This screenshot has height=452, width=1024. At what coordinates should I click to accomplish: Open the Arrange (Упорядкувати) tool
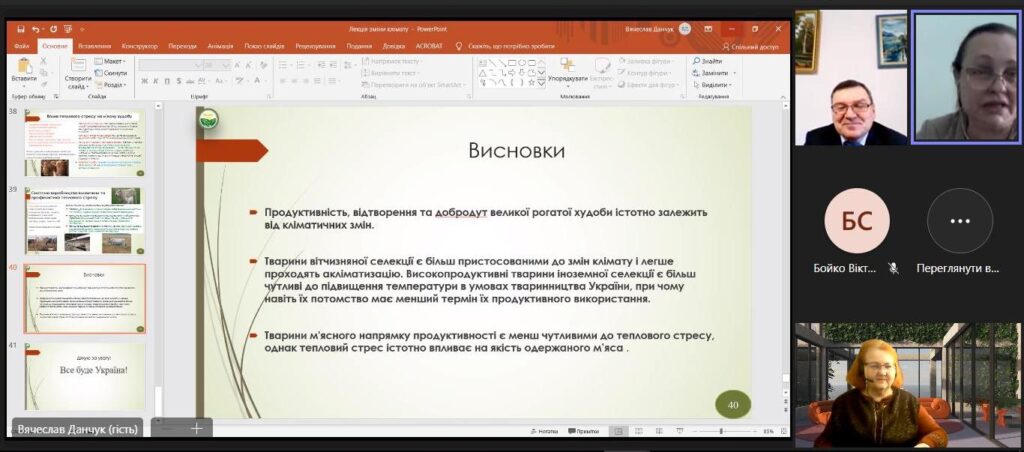[568, 70]
